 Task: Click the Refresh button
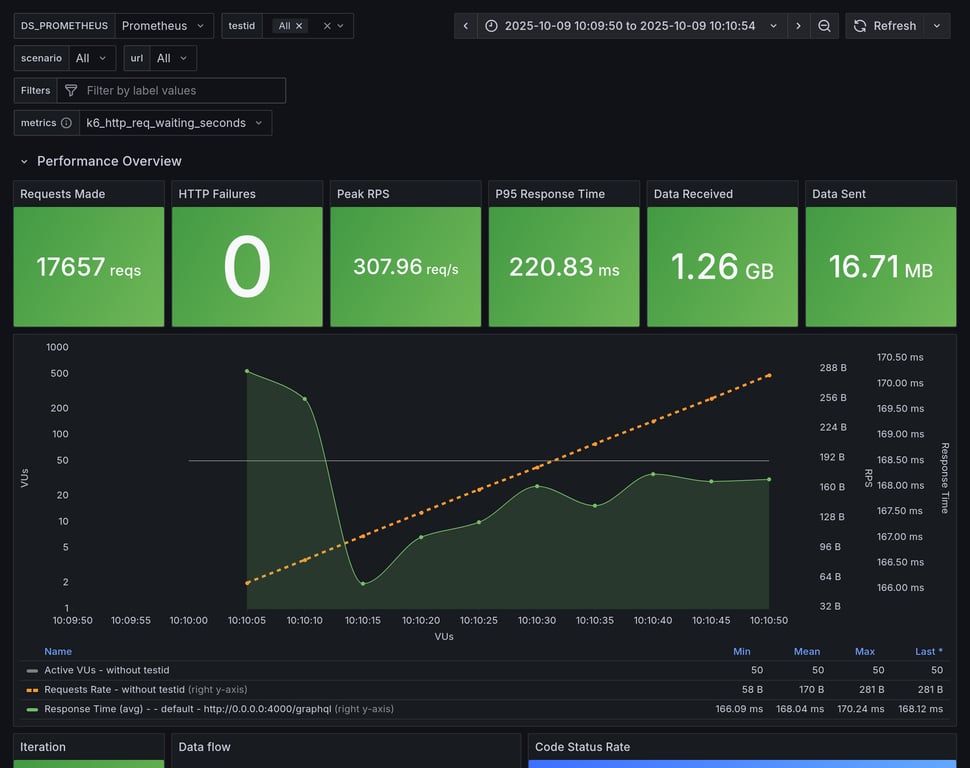tap(884, 26)
